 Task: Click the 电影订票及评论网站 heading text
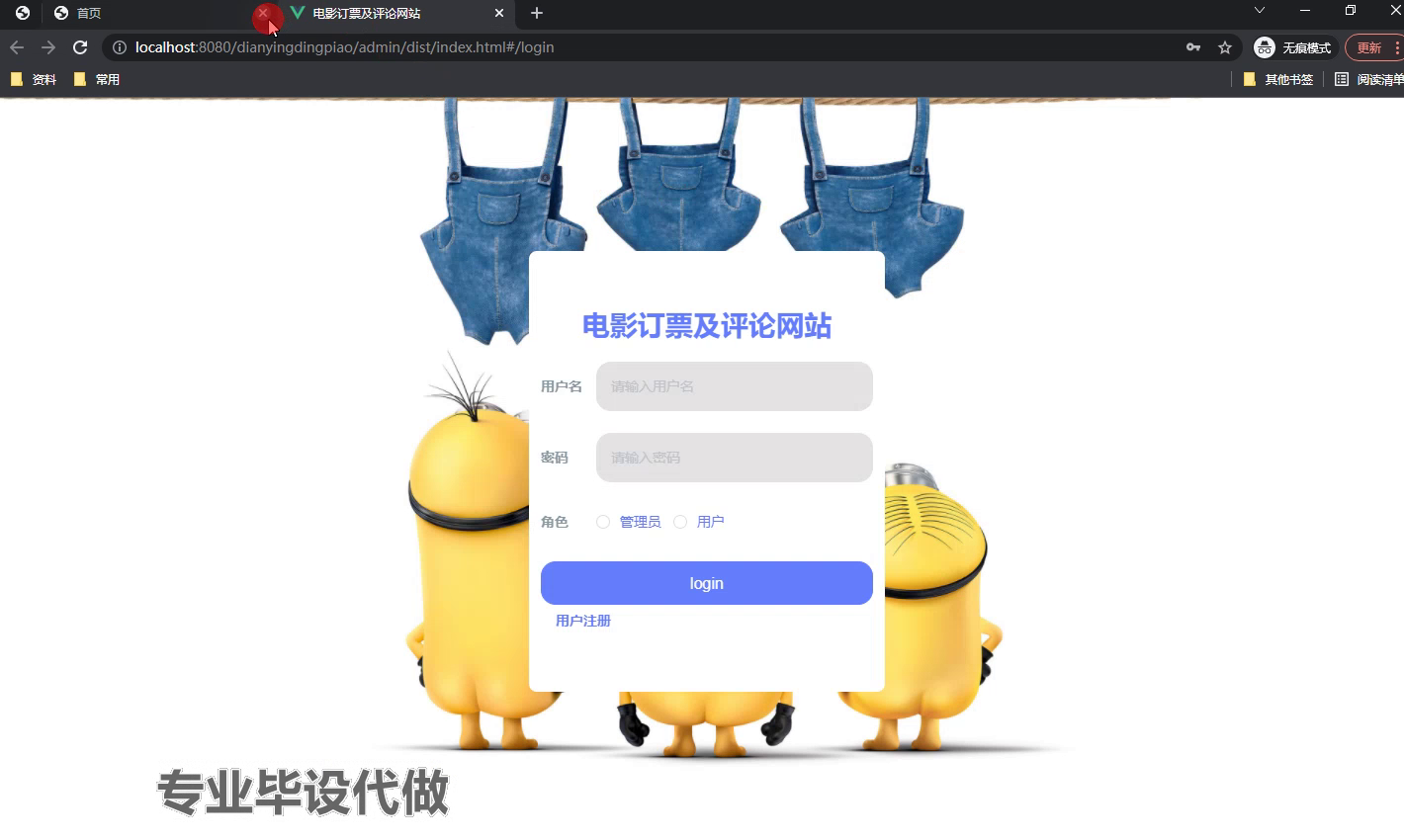click(x=707, y=326)
